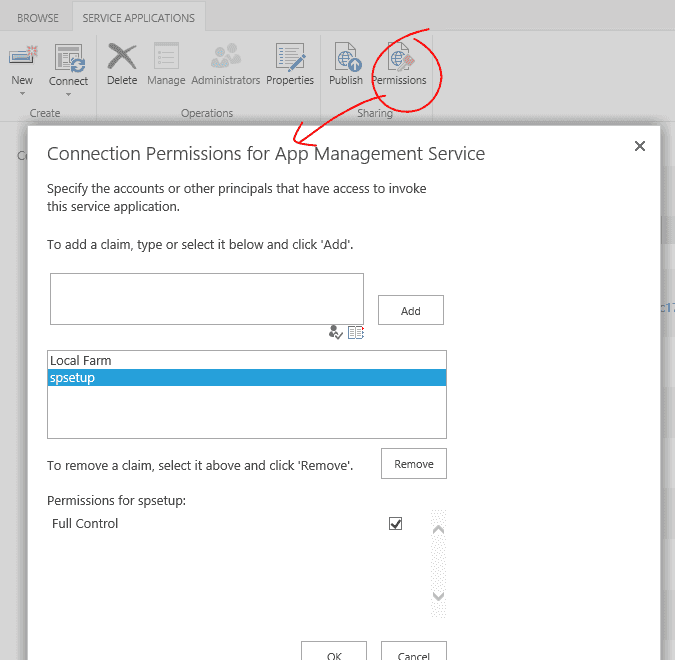Viewport: 675px width, 660px height.
Task: Click the Add button
Action: click(410, 310)
